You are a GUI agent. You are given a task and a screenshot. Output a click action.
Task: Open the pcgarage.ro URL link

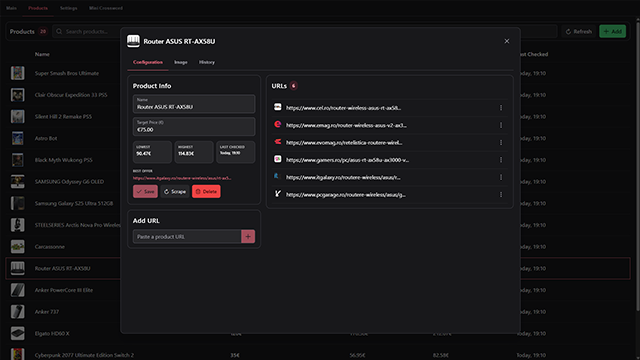[x=346, y=195]
